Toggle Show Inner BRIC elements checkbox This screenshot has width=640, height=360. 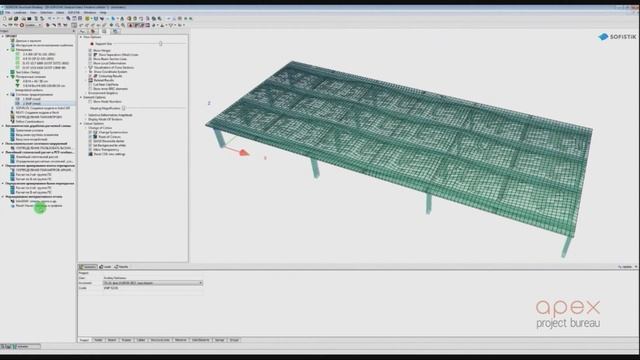tap(90, 89)
